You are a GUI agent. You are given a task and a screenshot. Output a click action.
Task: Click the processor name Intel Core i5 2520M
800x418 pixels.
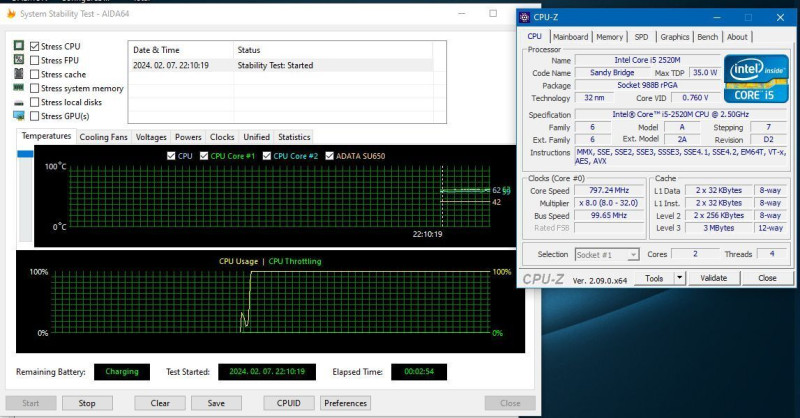pyautogui.click(x=647, y=60)
